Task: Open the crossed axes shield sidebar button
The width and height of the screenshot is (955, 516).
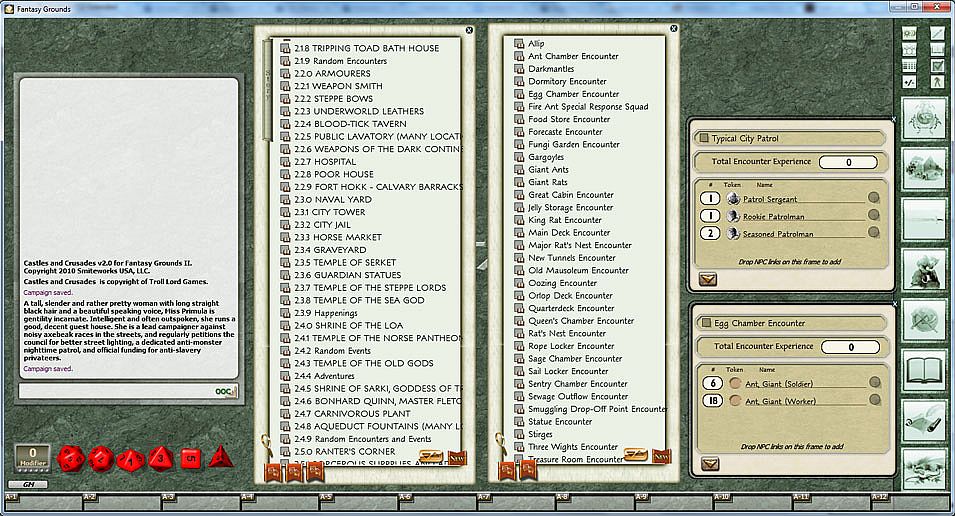Action: click(x=926, y=320)
